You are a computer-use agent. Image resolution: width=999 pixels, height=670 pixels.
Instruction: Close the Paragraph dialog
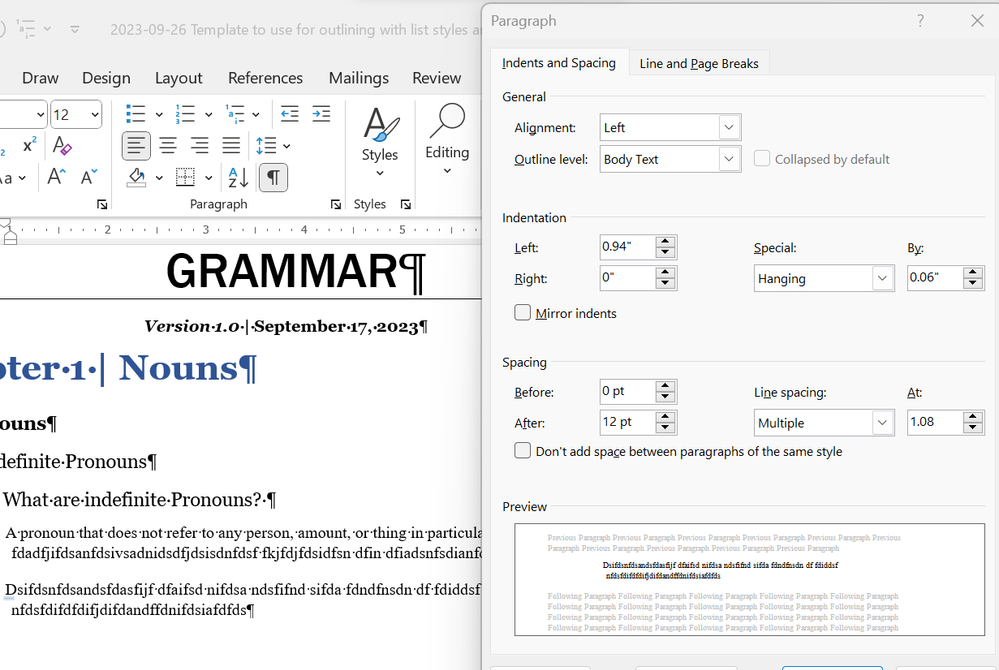coord(977,20)
